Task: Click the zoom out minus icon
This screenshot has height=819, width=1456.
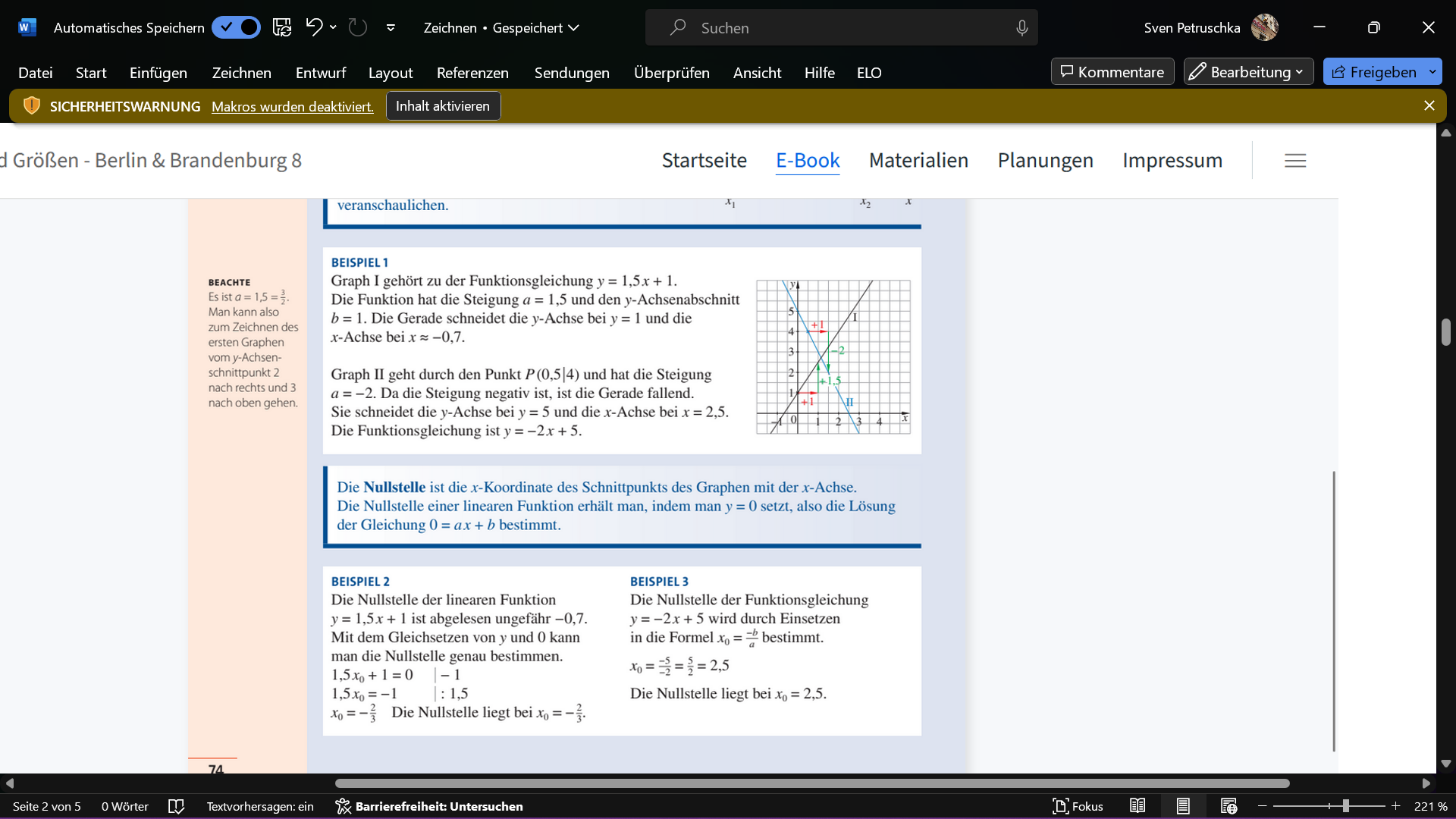Action: coord(1263,806)
